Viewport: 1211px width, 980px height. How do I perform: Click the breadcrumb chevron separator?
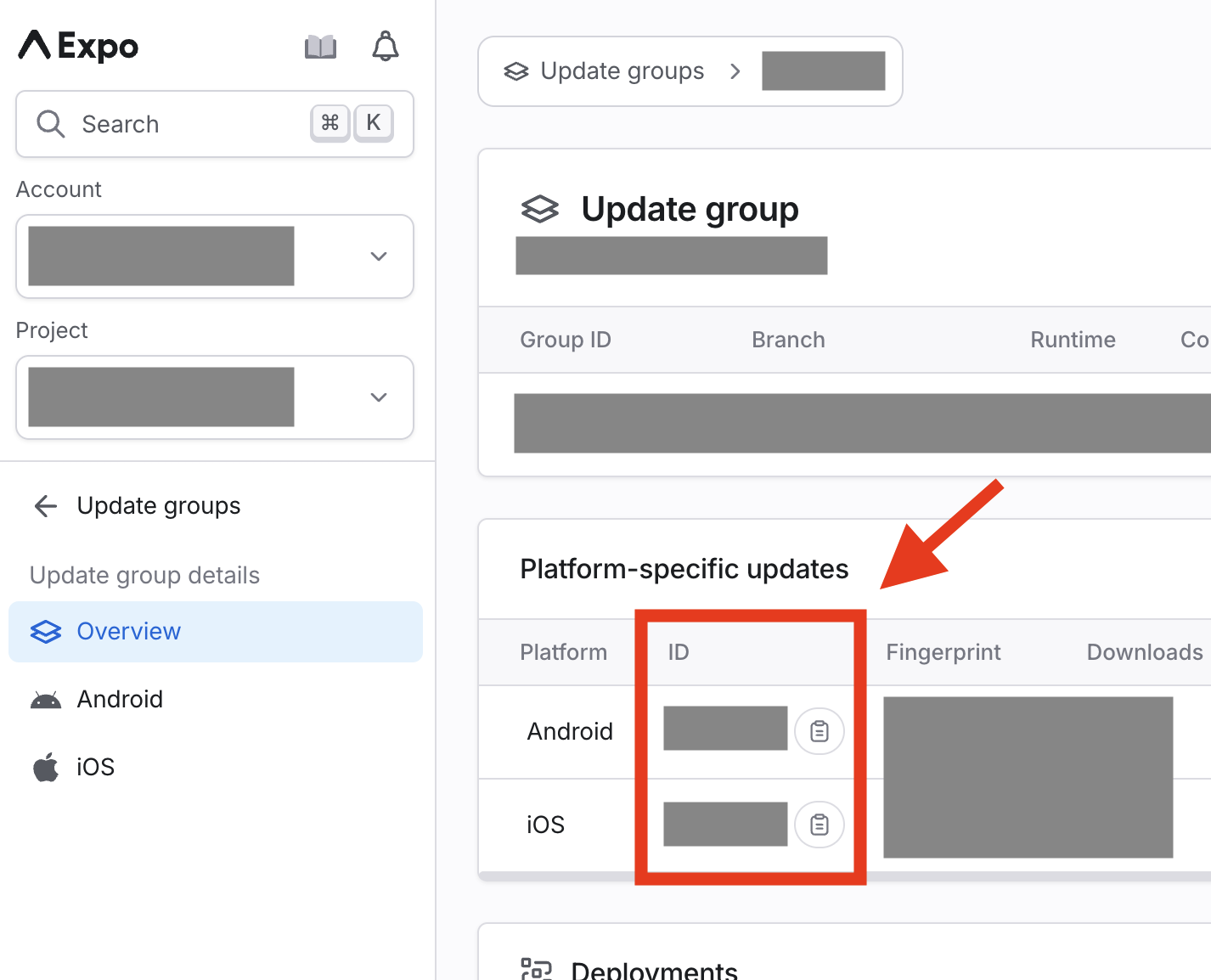(735, 71)
